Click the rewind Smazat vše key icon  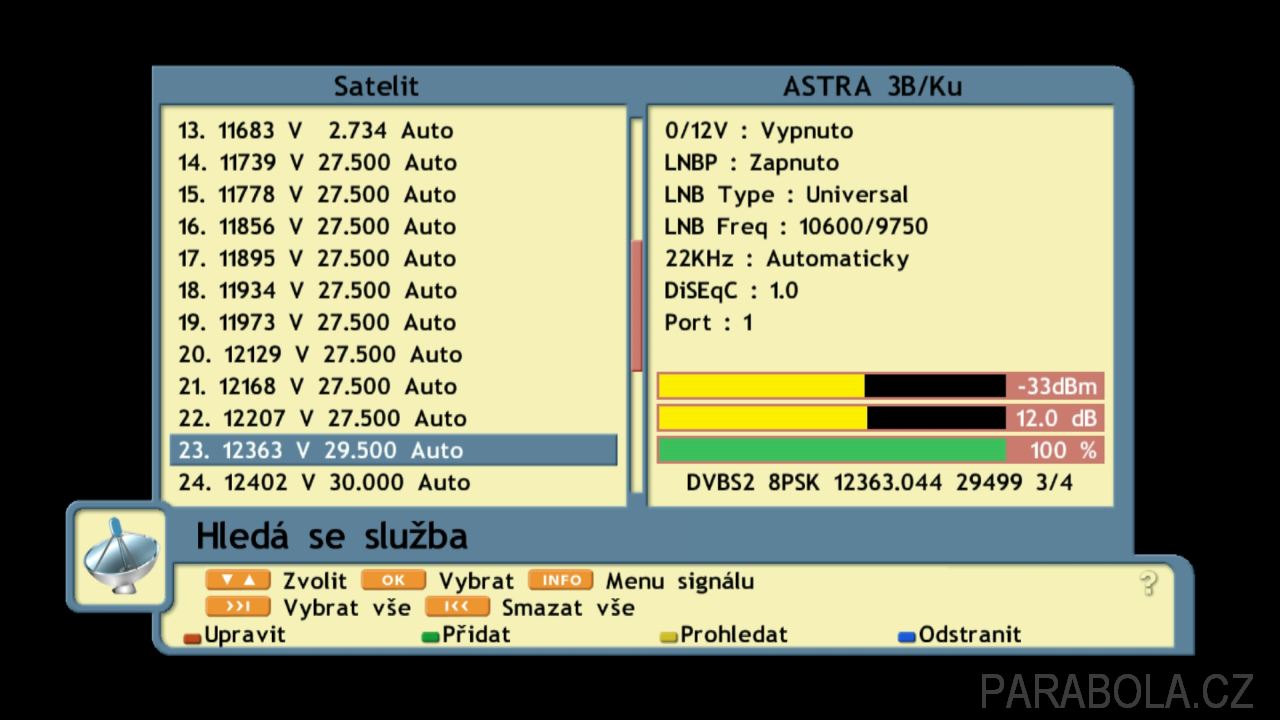(x=457, y=607)
